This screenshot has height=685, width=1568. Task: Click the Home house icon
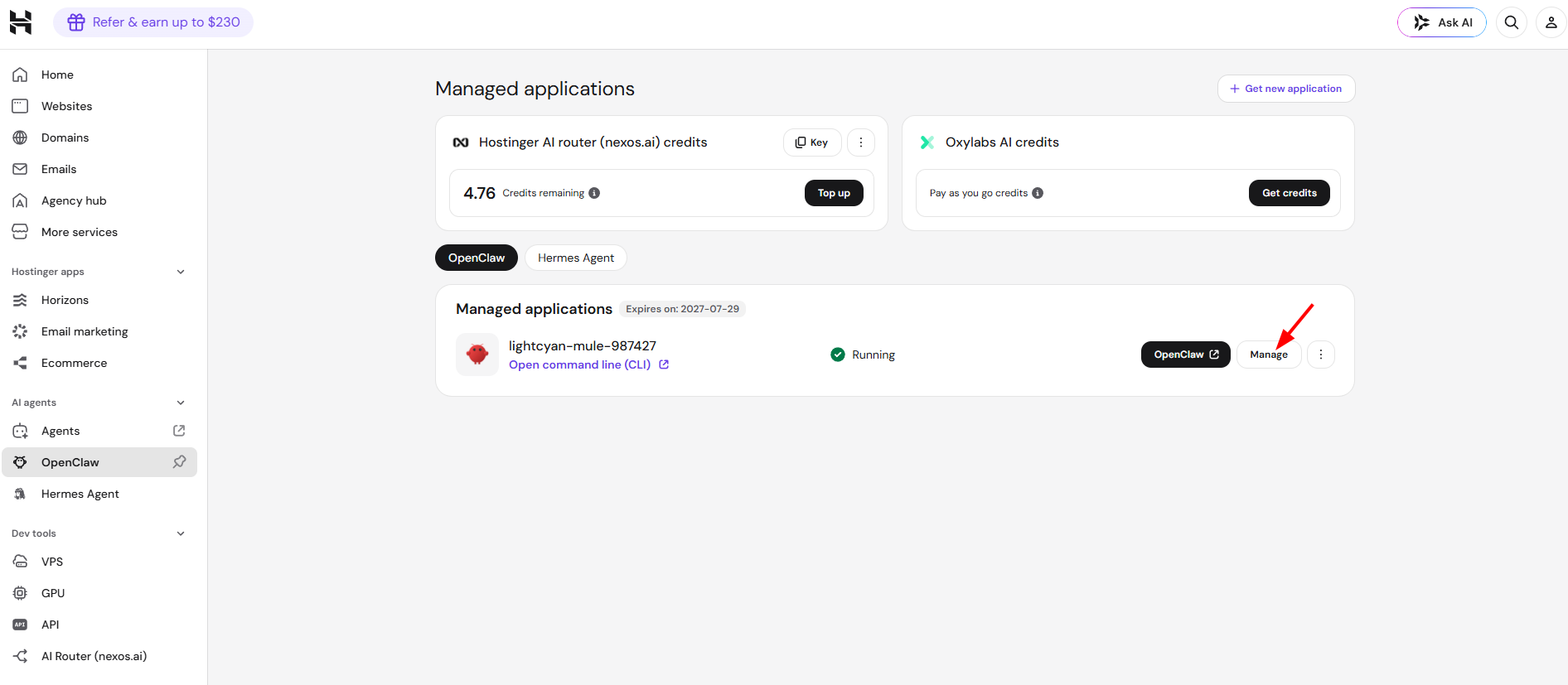(x=21, y=75)
